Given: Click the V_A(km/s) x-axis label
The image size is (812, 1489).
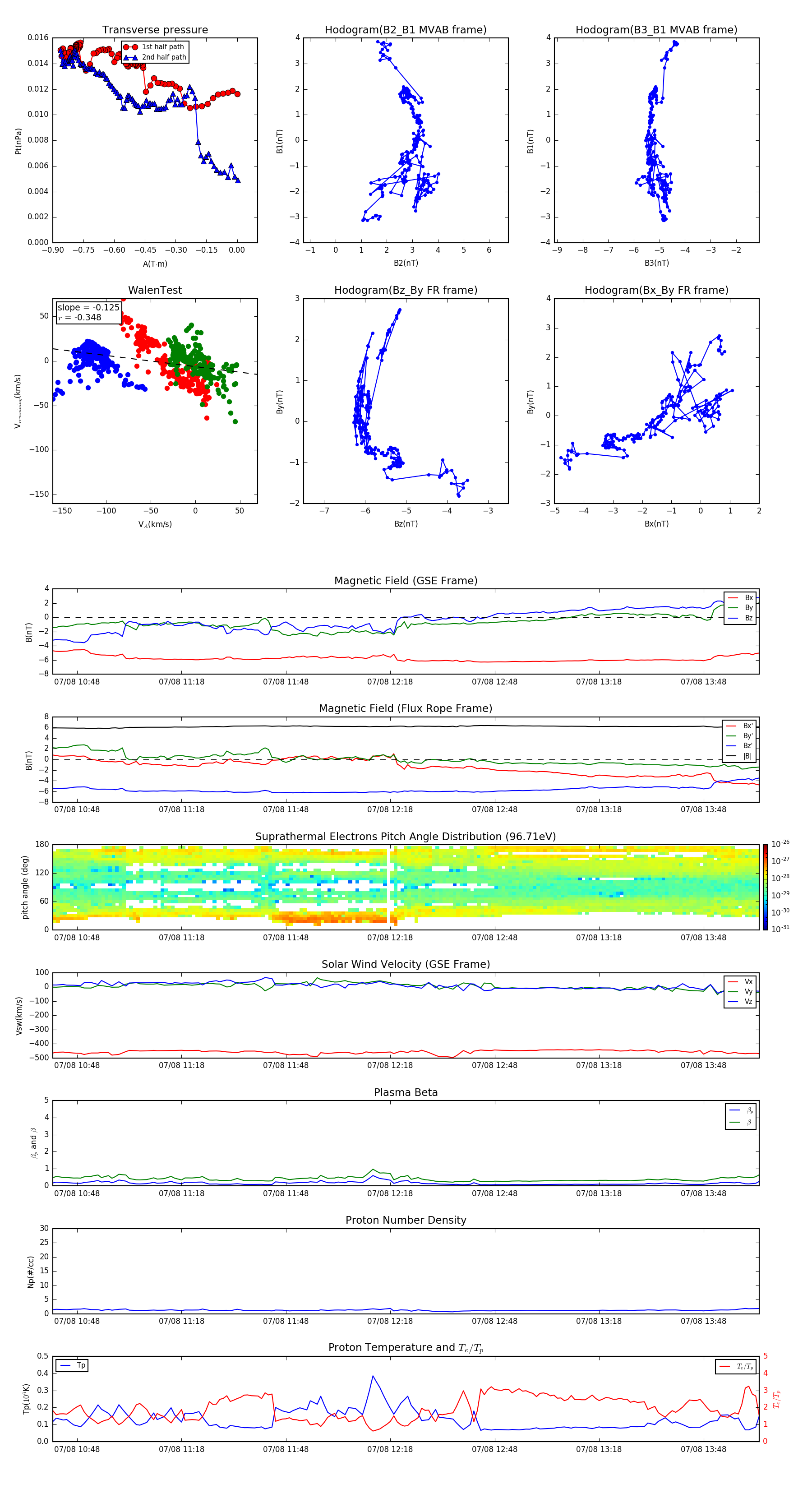Looking at the screenshot, I should pos(155,524).
